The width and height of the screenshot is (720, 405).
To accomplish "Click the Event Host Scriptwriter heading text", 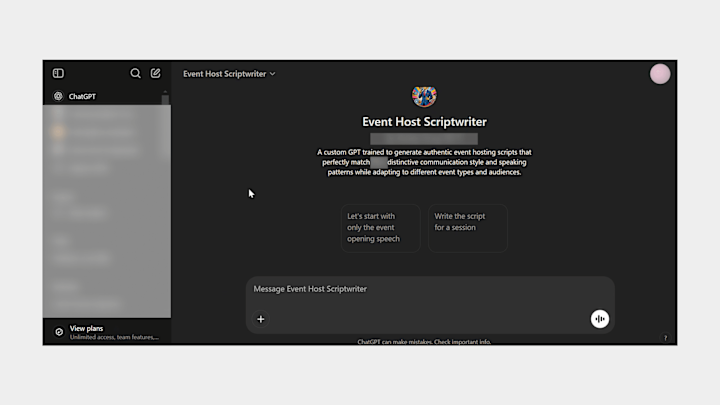I will point(424,122).
